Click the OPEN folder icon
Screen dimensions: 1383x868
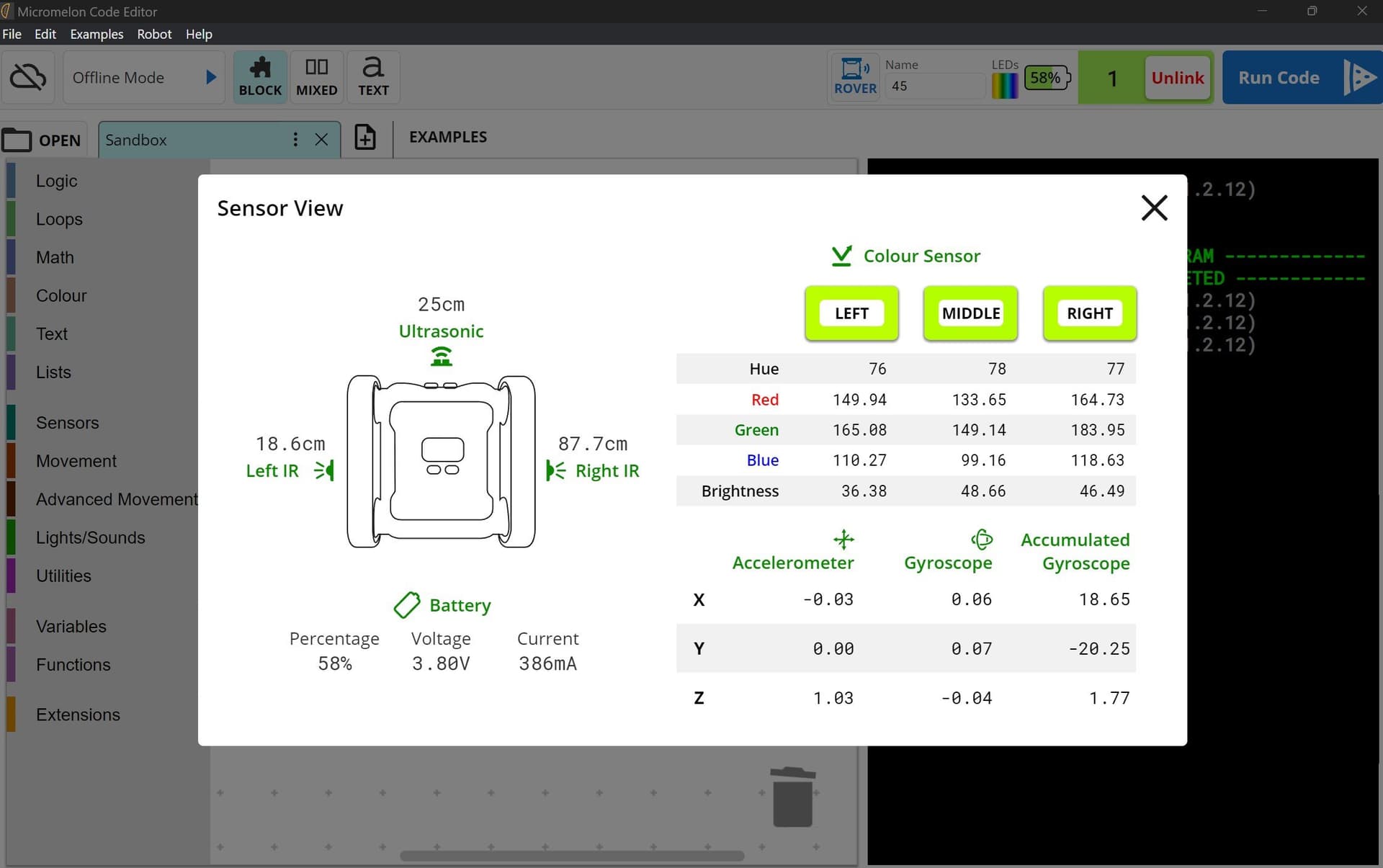17,140
